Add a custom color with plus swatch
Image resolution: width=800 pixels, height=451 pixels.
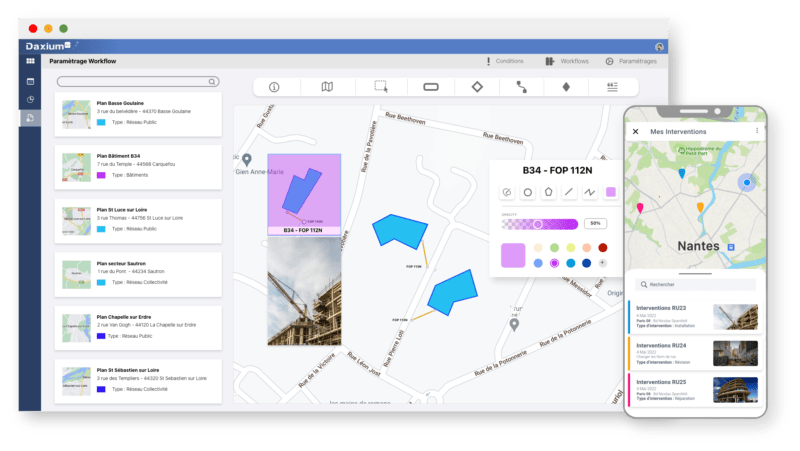point(603,263)
